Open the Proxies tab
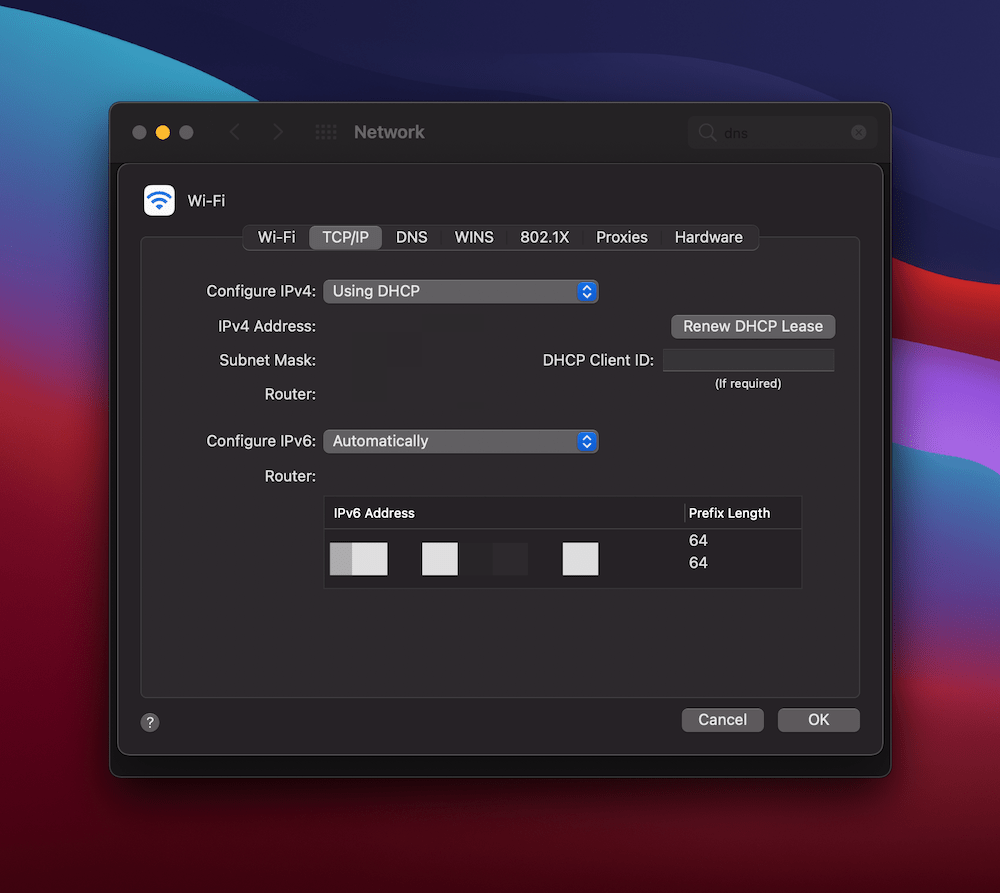The height and width of the screenshot is (893, 1000). (x=621, y=237)
